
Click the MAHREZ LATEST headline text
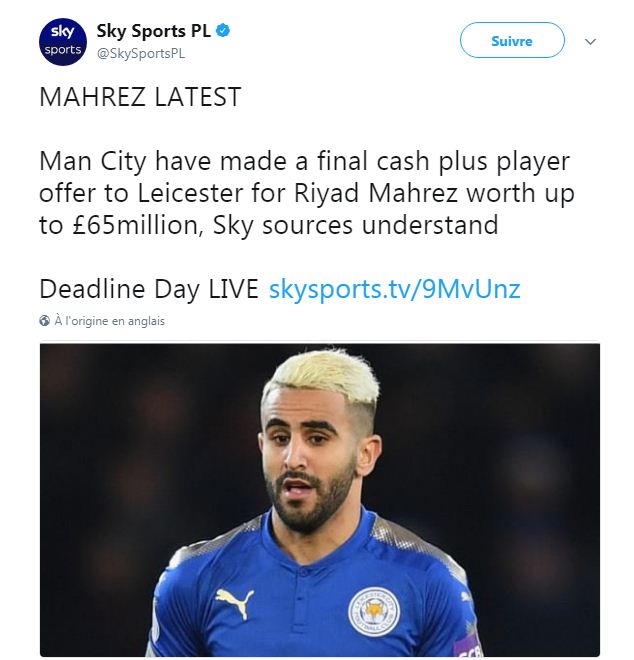coord(140,97)
